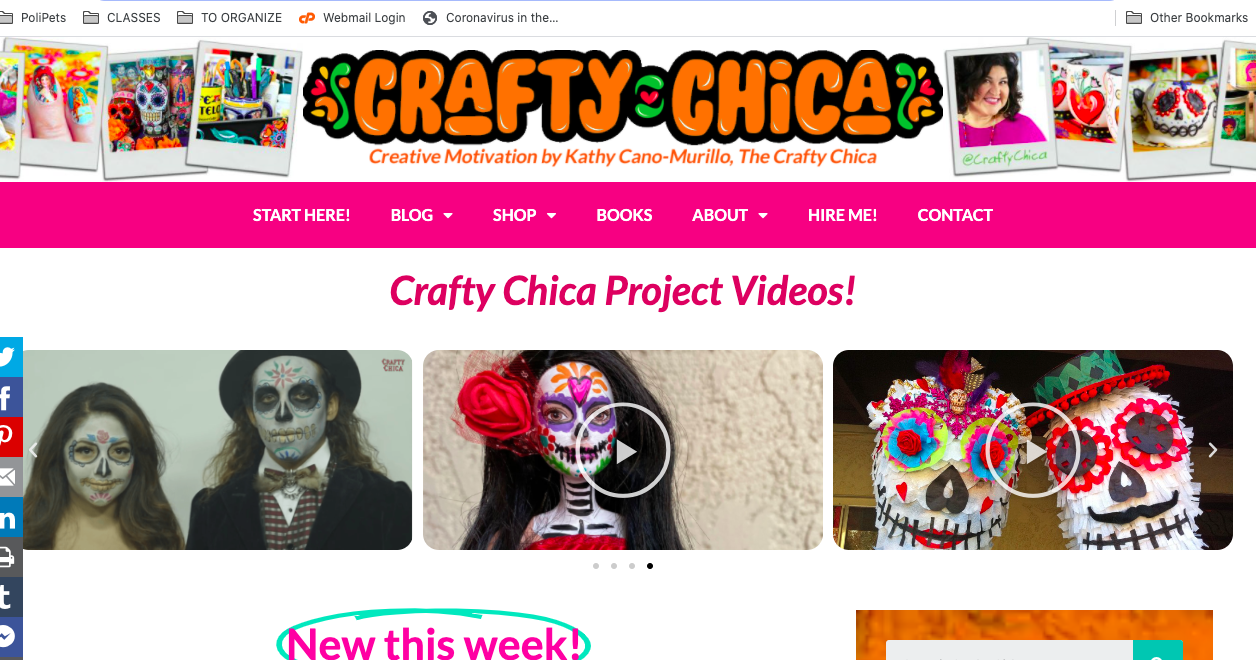Expand the ABOUT dropdown menu

(x=730, y=215)
